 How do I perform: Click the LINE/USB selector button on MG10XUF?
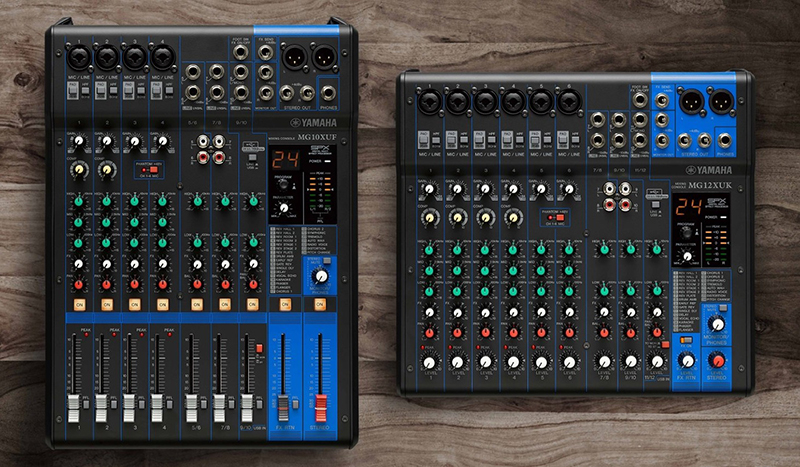point(252,157)
